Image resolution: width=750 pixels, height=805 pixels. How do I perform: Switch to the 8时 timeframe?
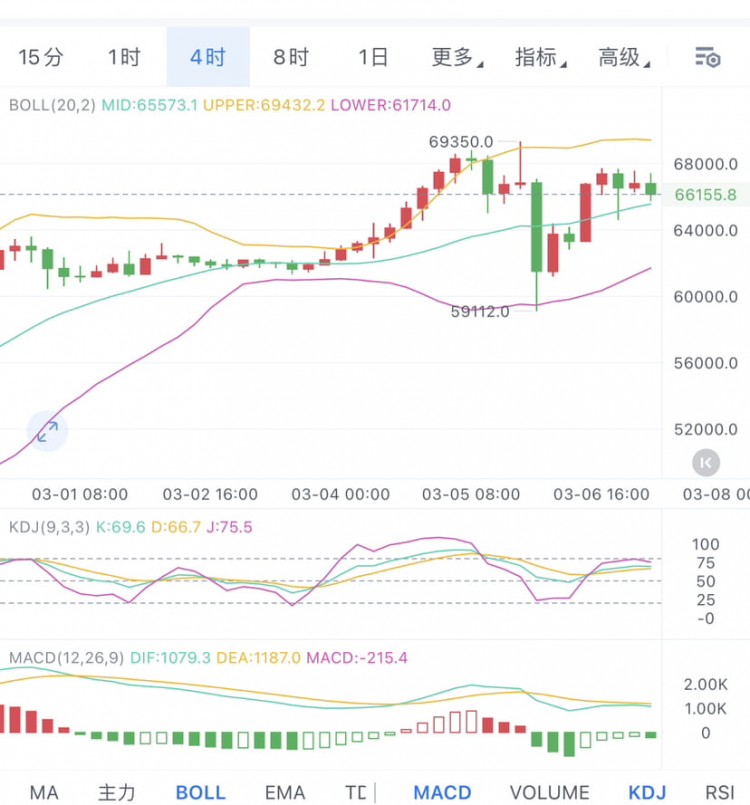(x=291, y=57)
